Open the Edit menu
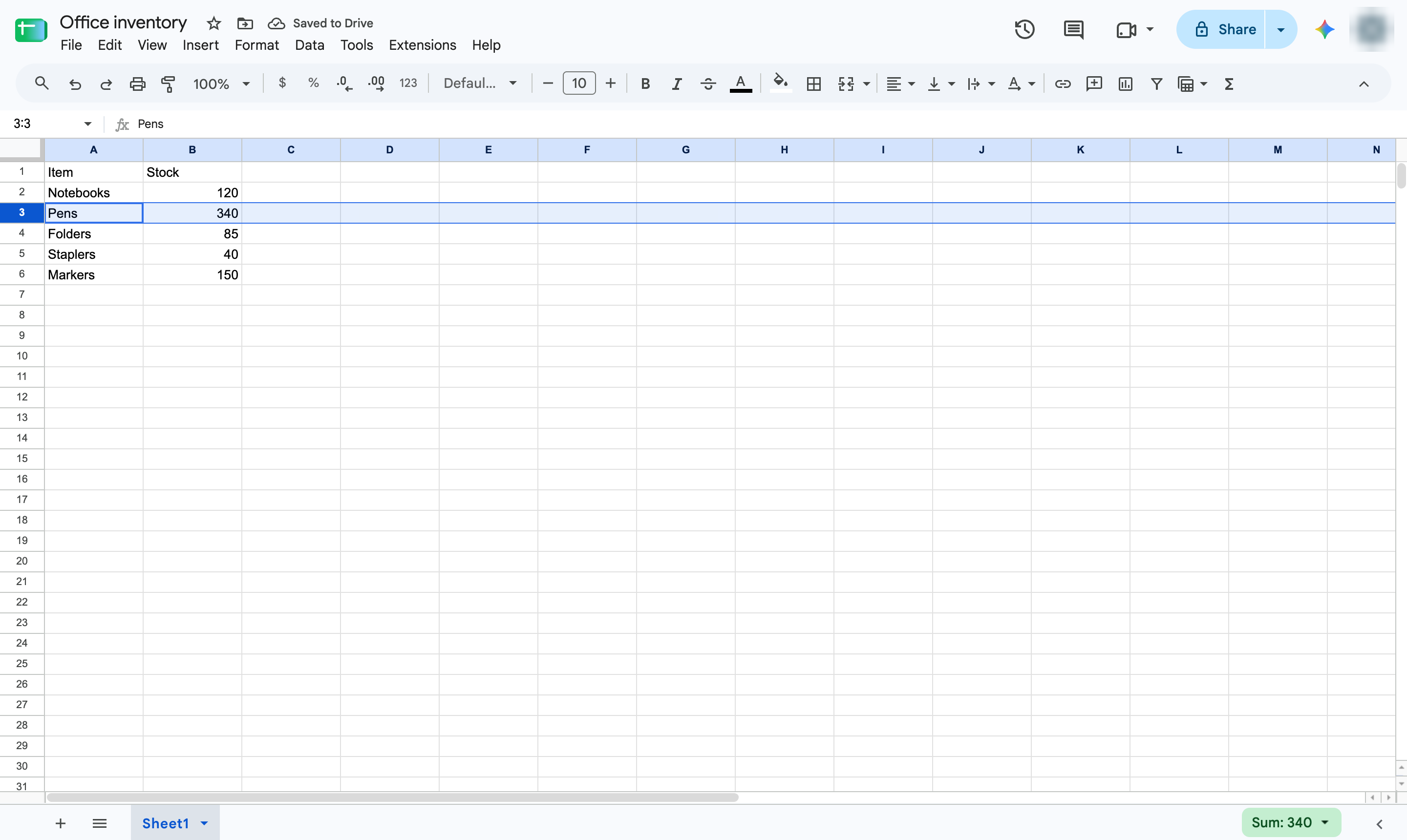1407x840 pixels. (110, 45)
